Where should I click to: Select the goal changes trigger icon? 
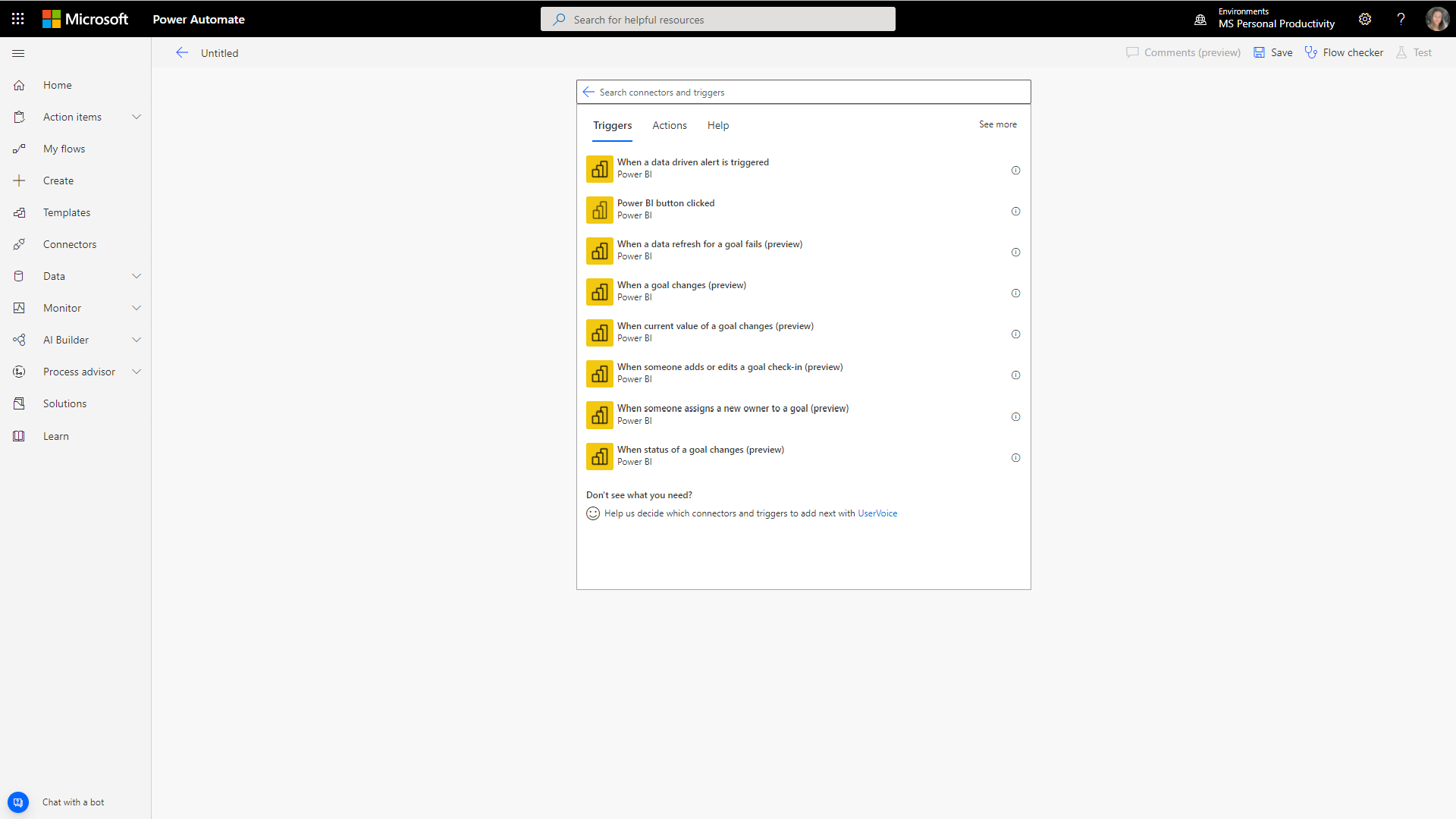[x=599, y=291]
